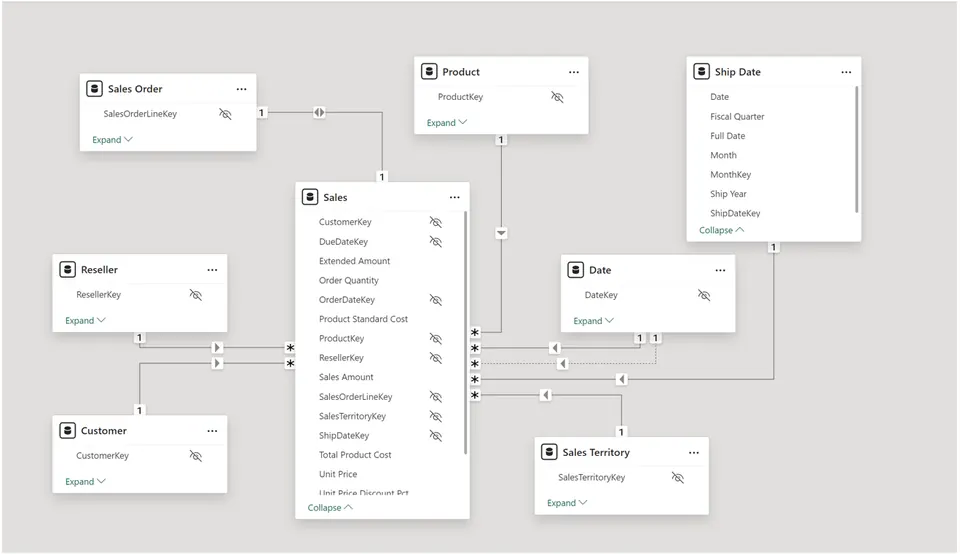Expand the Product table
The image size is (960, 555).
coord(446,123)
